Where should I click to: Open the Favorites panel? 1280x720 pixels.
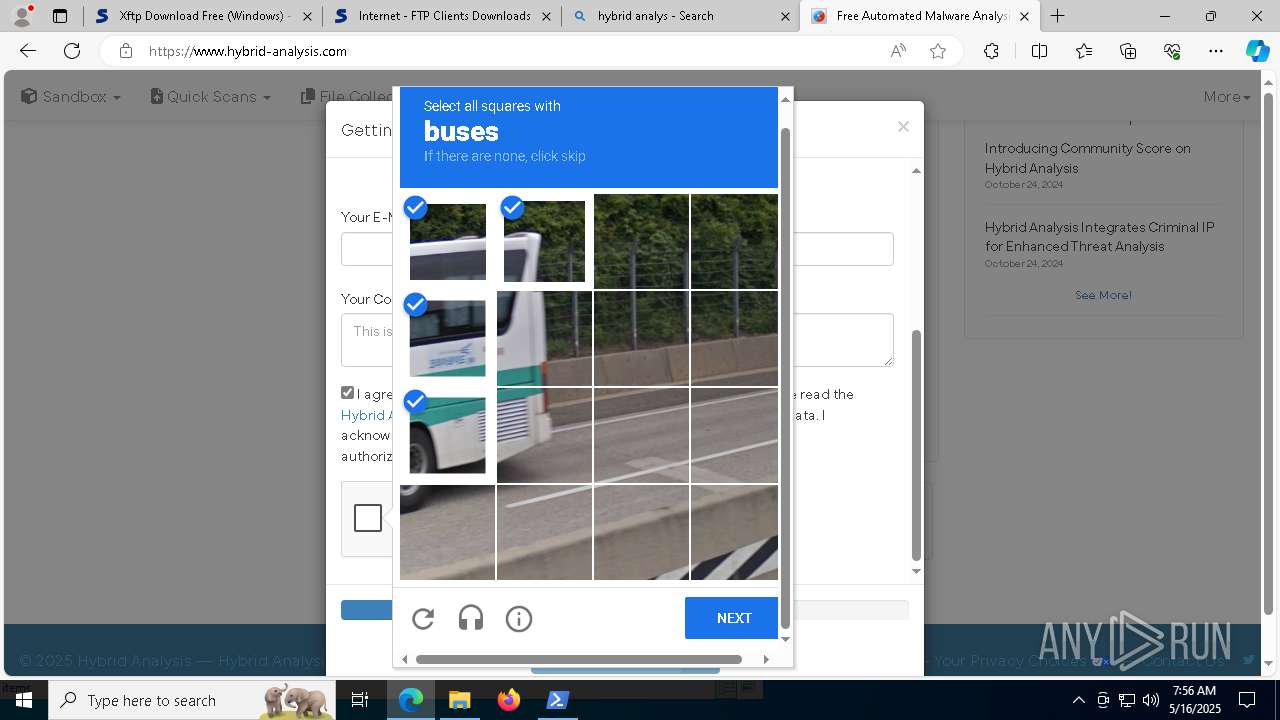coord(1084,51)
